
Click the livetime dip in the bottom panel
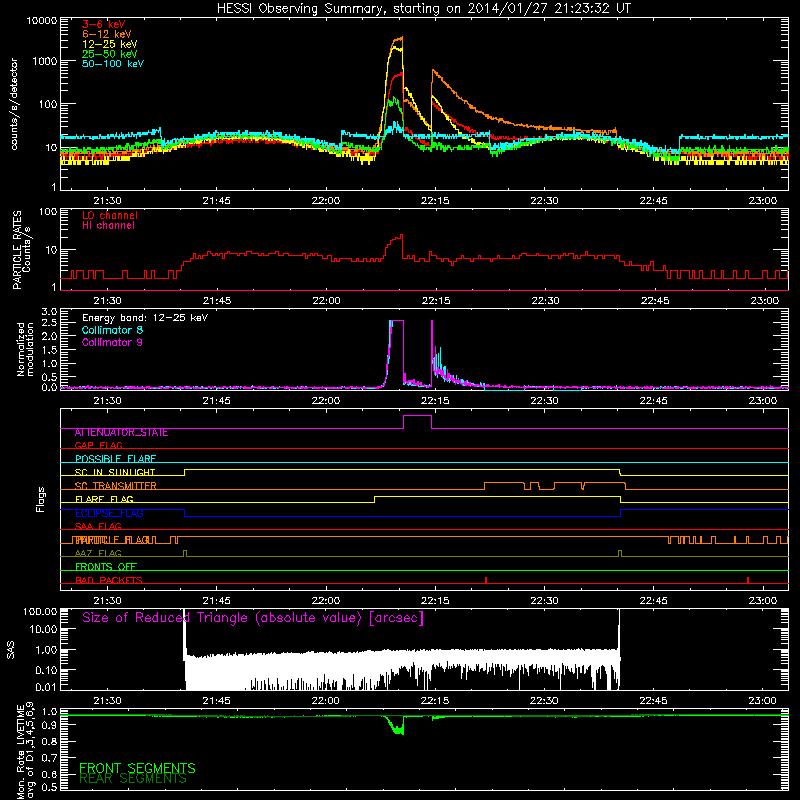click(x=398, y=731)
